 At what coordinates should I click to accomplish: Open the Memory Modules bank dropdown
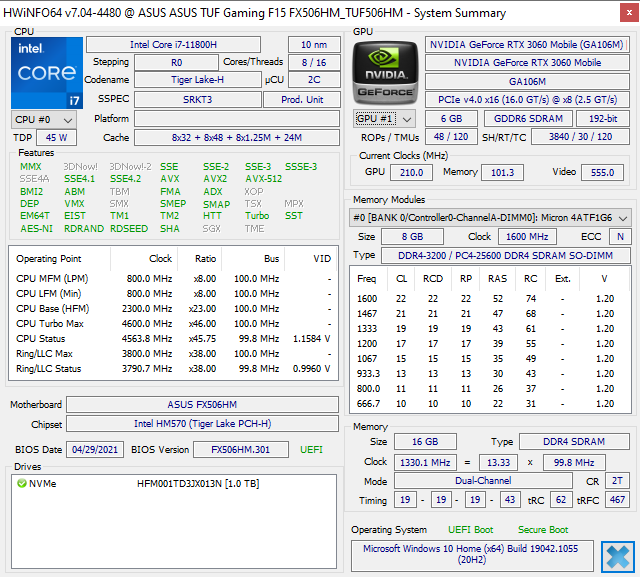click(x=491, y=217)
